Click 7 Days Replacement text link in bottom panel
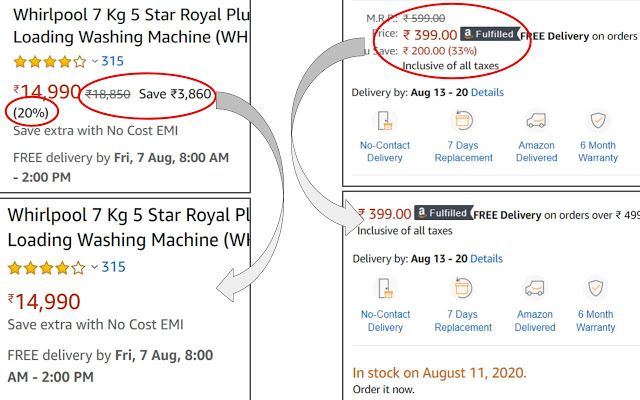 [x=463, y=321]
